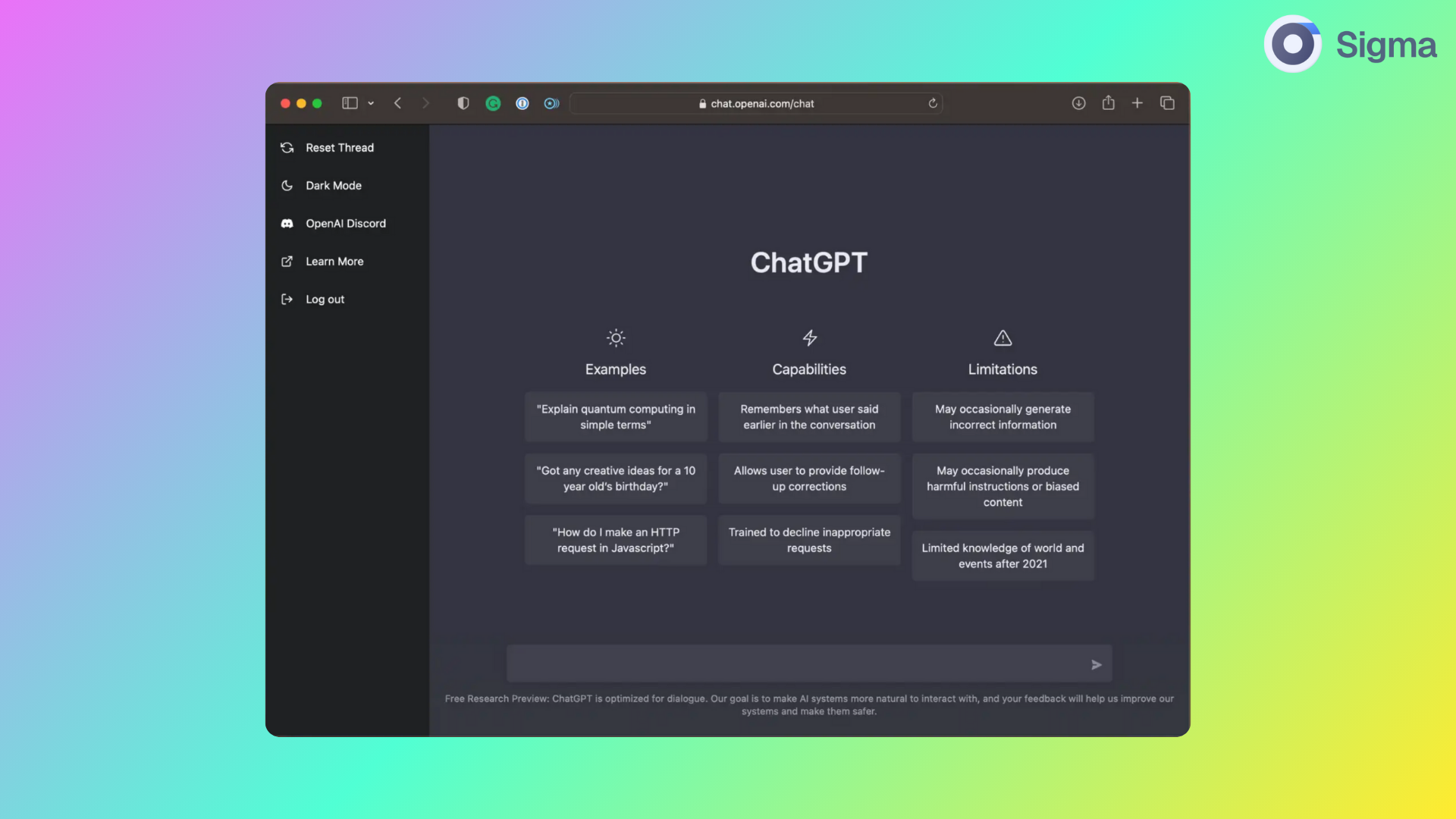The height and width of the screenshot is (819, 1456).
Task: Click the Learn More external-link icon
Action: 287,262
